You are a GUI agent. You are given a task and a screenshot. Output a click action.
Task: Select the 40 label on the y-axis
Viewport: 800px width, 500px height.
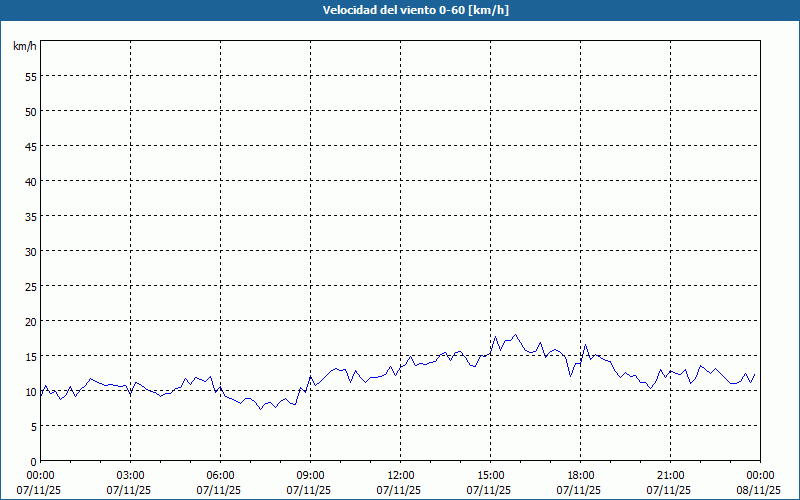[31, 181]
